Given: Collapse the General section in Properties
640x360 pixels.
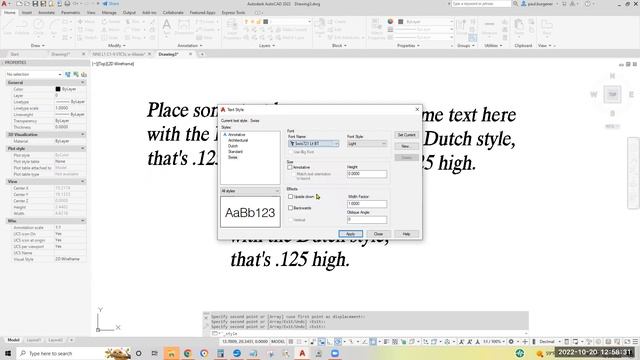Looking at the screenshot, I should coord(82,82).
